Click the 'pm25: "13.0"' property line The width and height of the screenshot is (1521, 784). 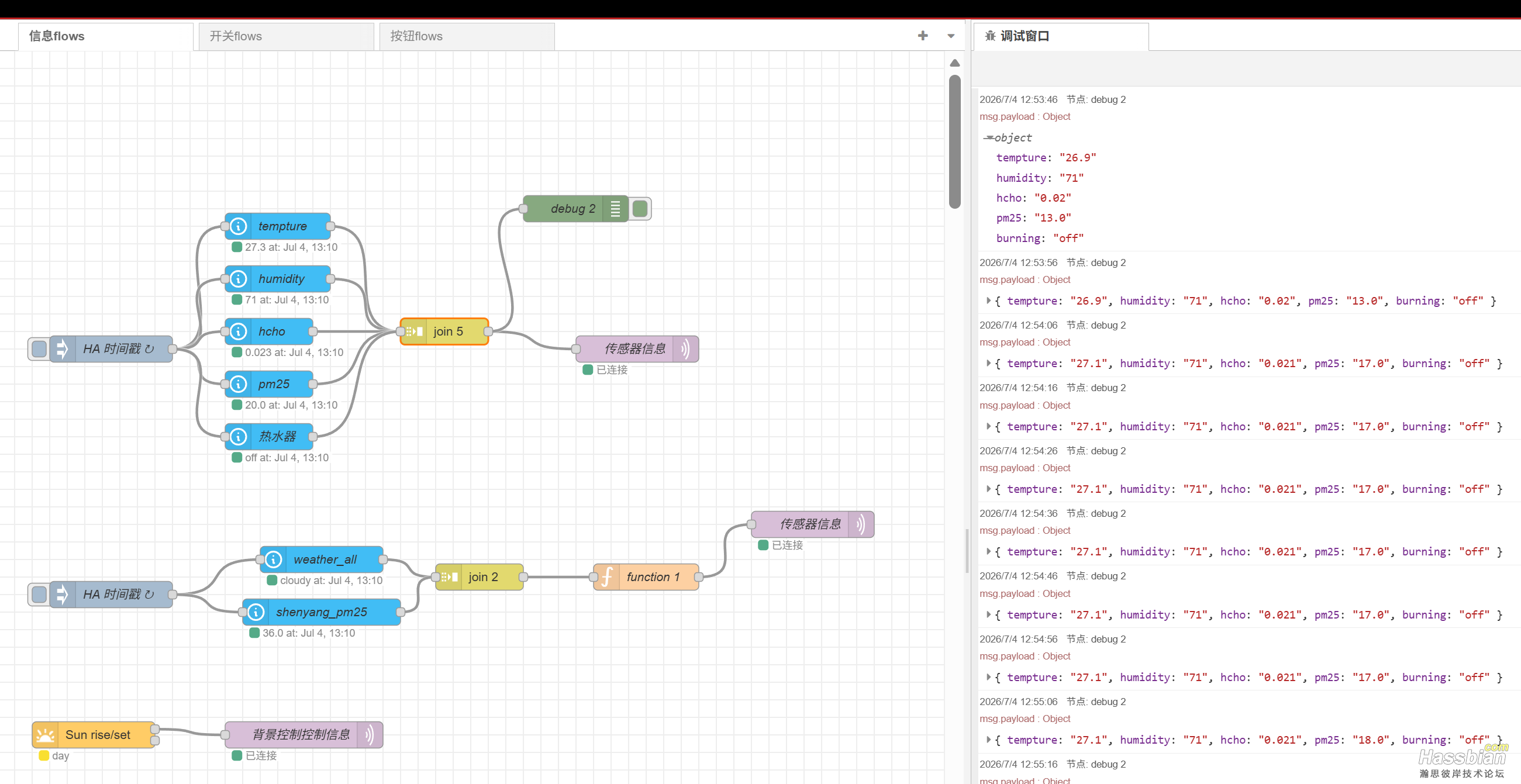coord(1033,218)
